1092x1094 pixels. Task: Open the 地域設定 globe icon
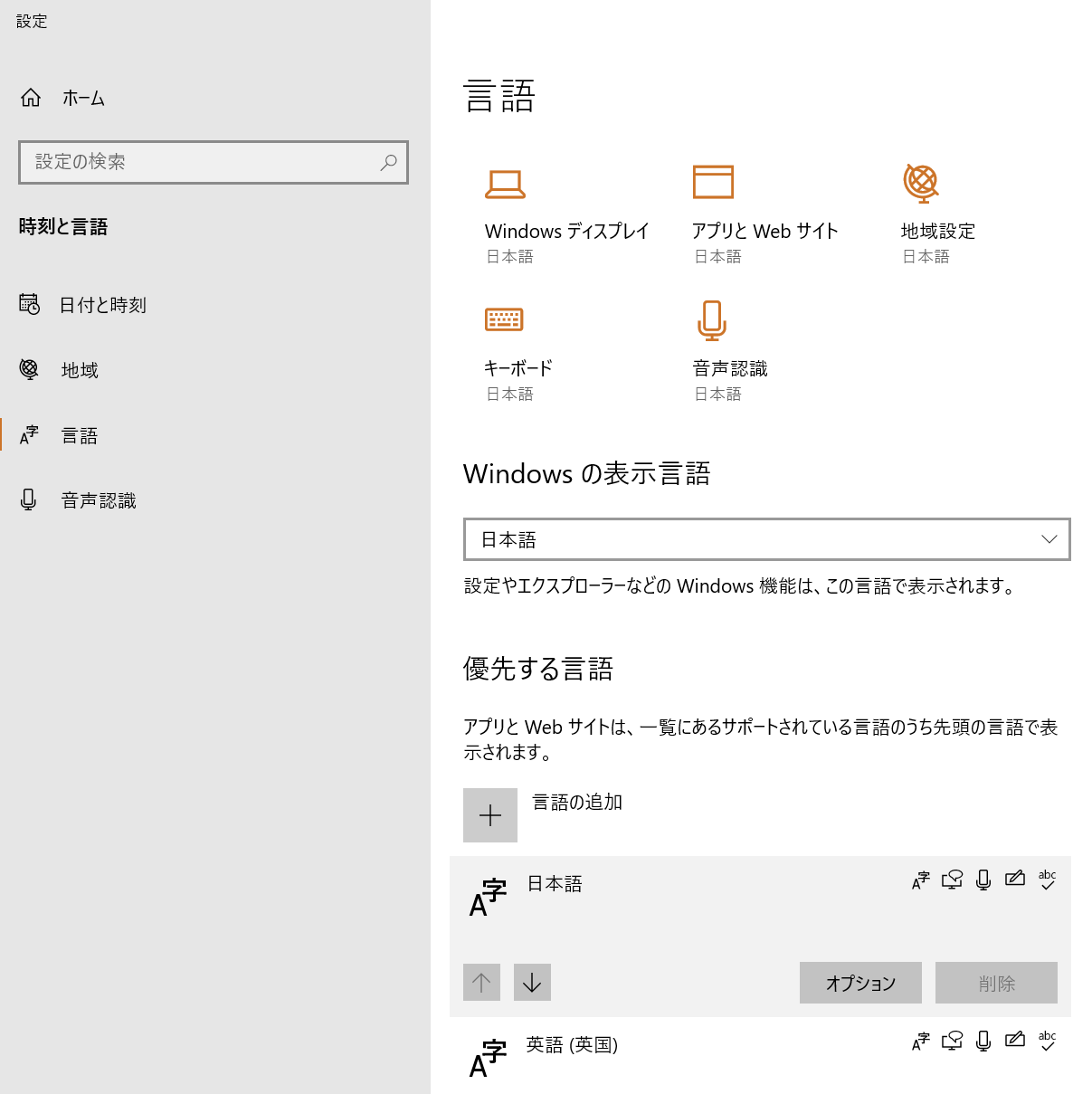921,182
